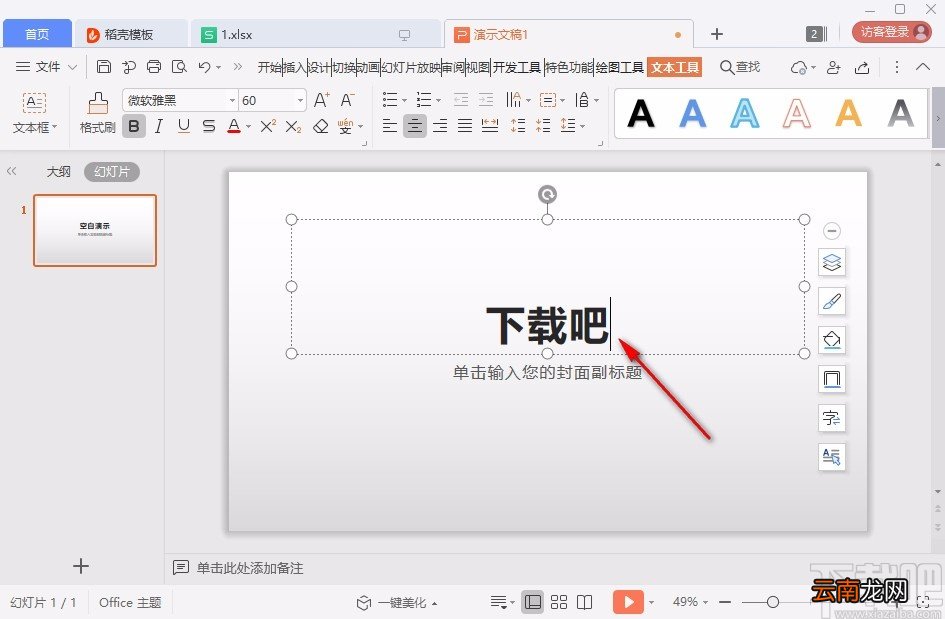
Task: Toggle Underline formatting
Action: point(184,126)
